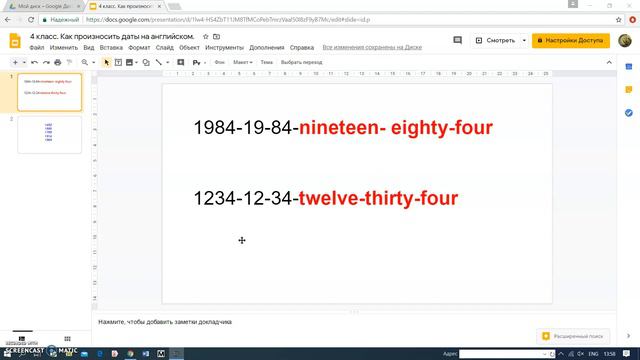Open the Изменить menu
Image resolution: width=640 pixels, height=360 pixels.
[x=64, y=48]
